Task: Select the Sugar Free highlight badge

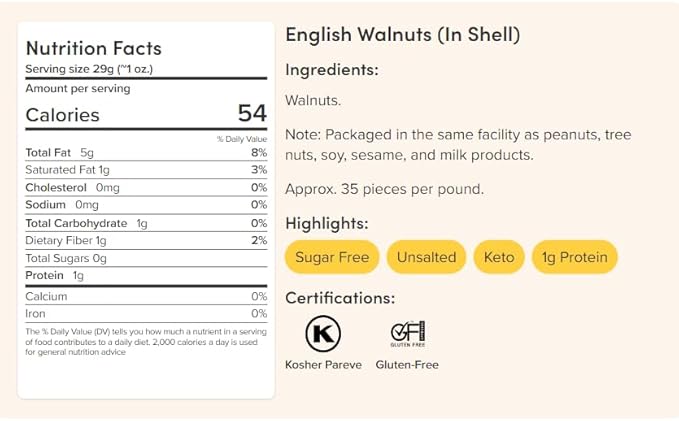Action: point(332,257)
